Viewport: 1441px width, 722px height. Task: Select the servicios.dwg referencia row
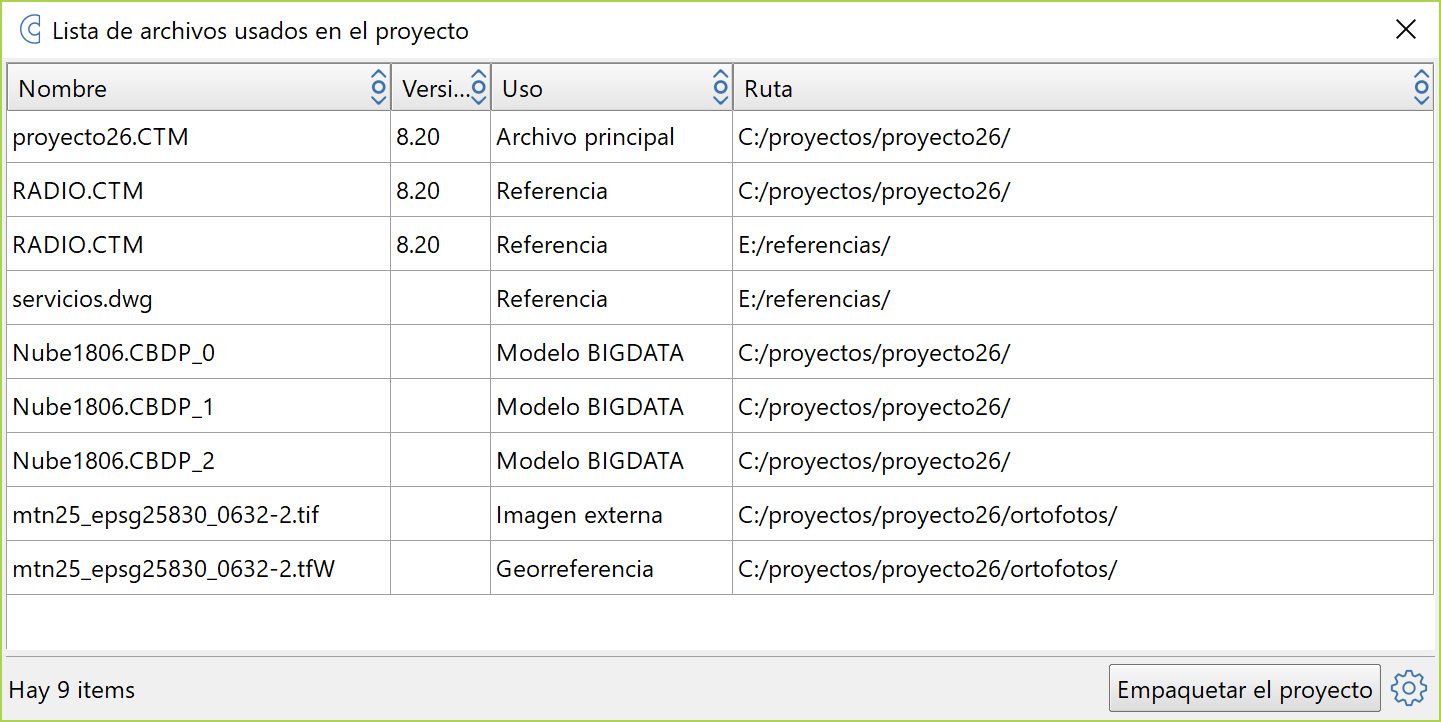click(400, 298)
